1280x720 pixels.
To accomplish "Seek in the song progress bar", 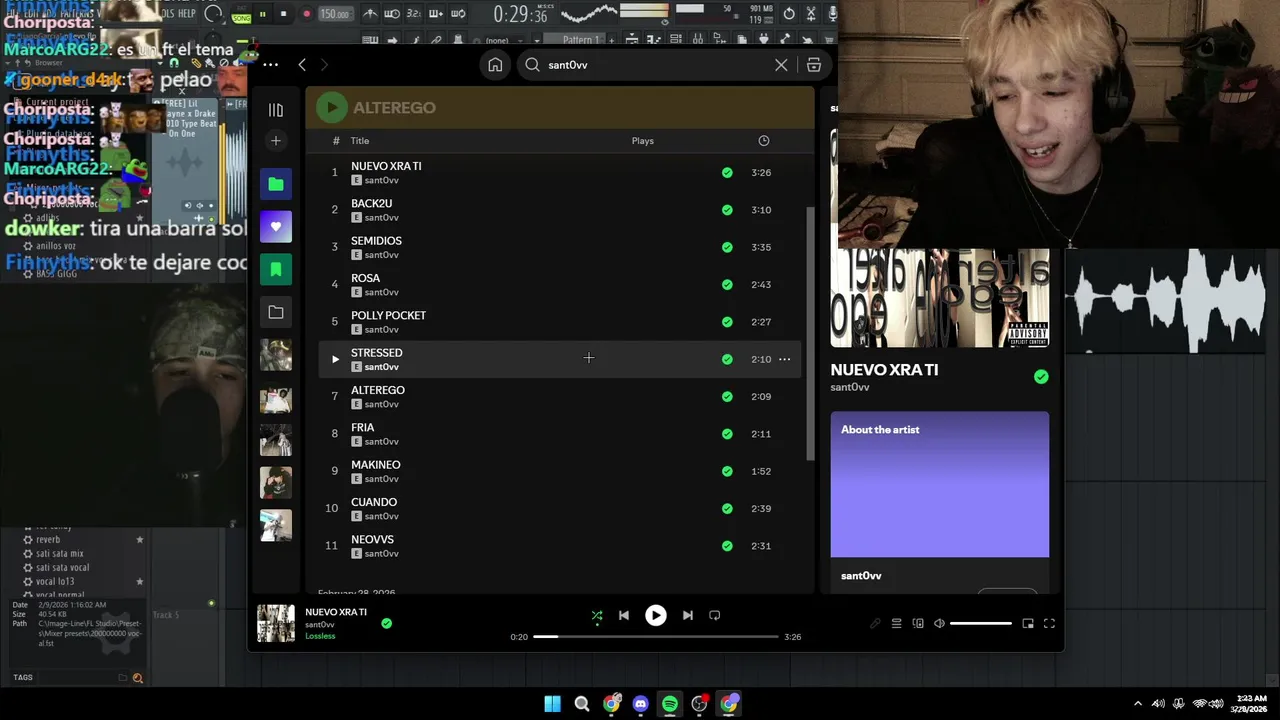I will pos(655,637).
